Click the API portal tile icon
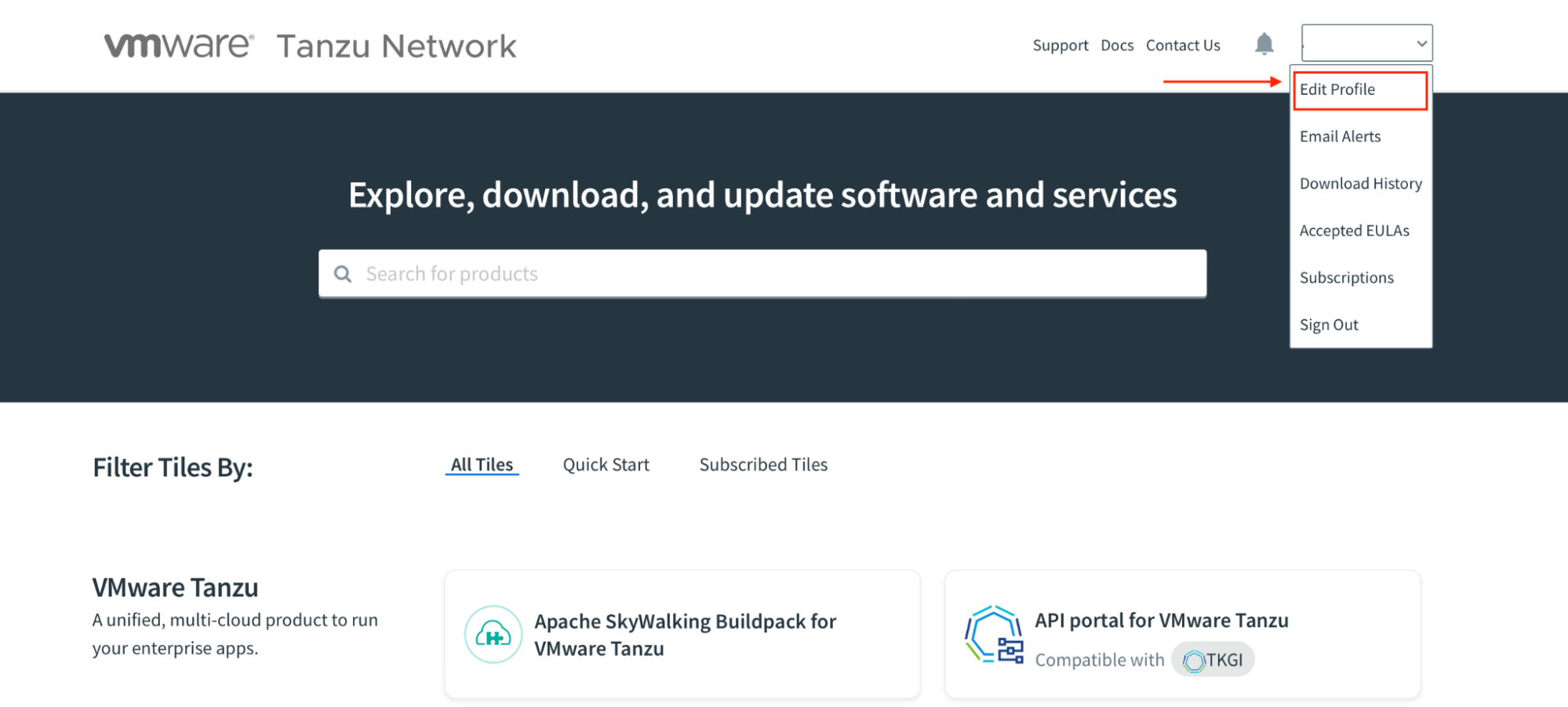This screenshot has width=1568, height=707. tap(994, 634)
